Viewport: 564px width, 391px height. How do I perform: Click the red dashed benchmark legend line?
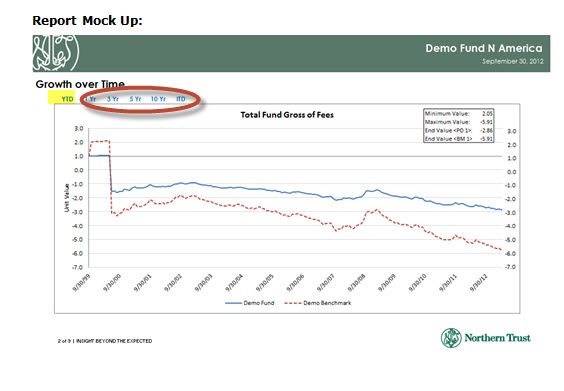293,303
